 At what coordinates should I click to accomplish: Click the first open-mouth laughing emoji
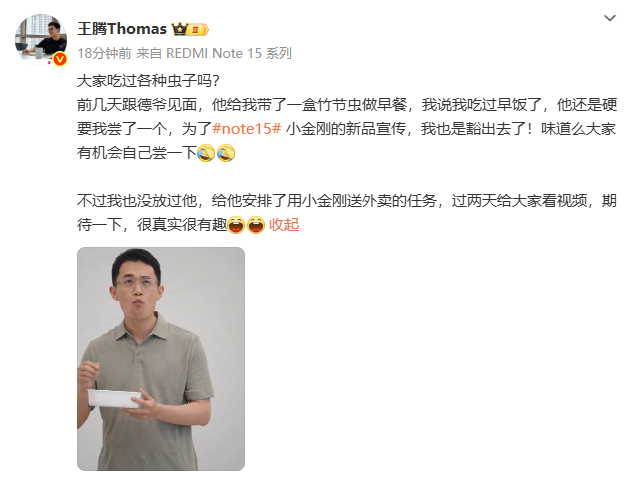tap(236, 225)
